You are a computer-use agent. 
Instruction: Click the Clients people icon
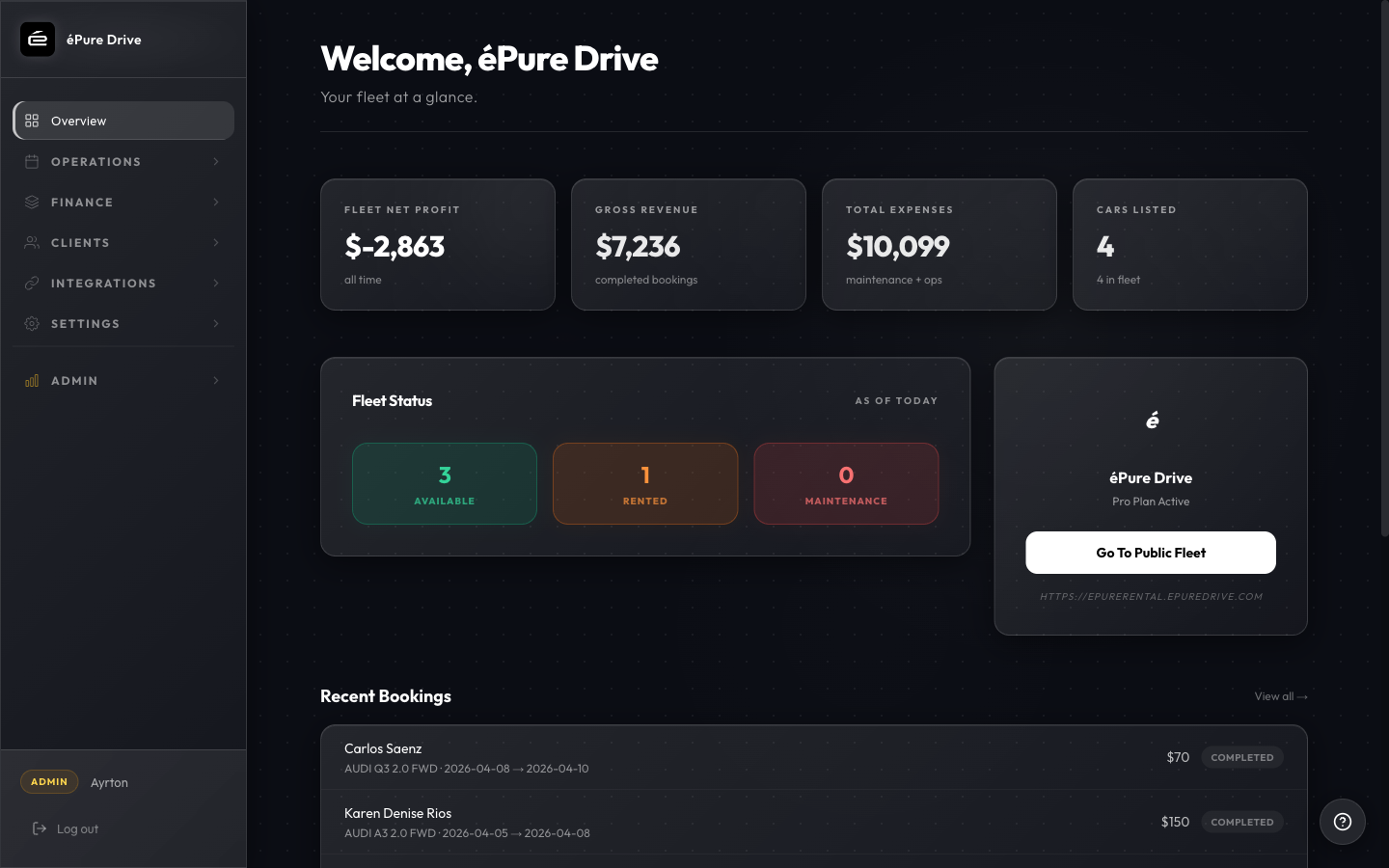[31, 242]
